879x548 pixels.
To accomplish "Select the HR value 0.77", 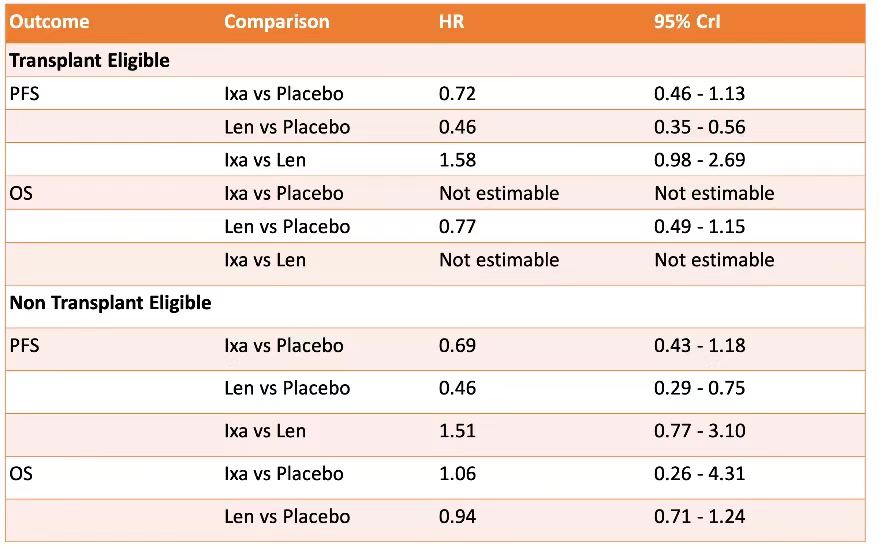I will 457,227.
